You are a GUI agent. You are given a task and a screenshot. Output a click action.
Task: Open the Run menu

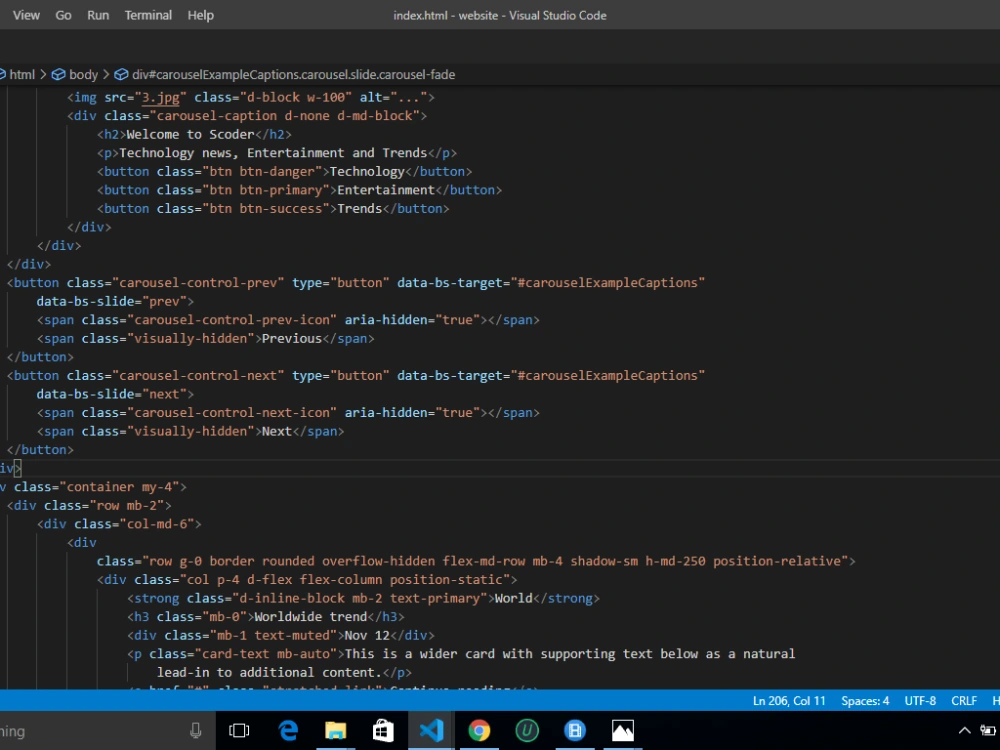(x=97, y=15)
